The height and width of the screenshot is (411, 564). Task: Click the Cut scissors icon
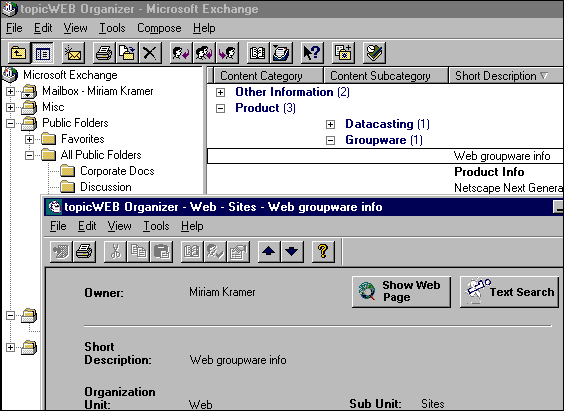115,251
